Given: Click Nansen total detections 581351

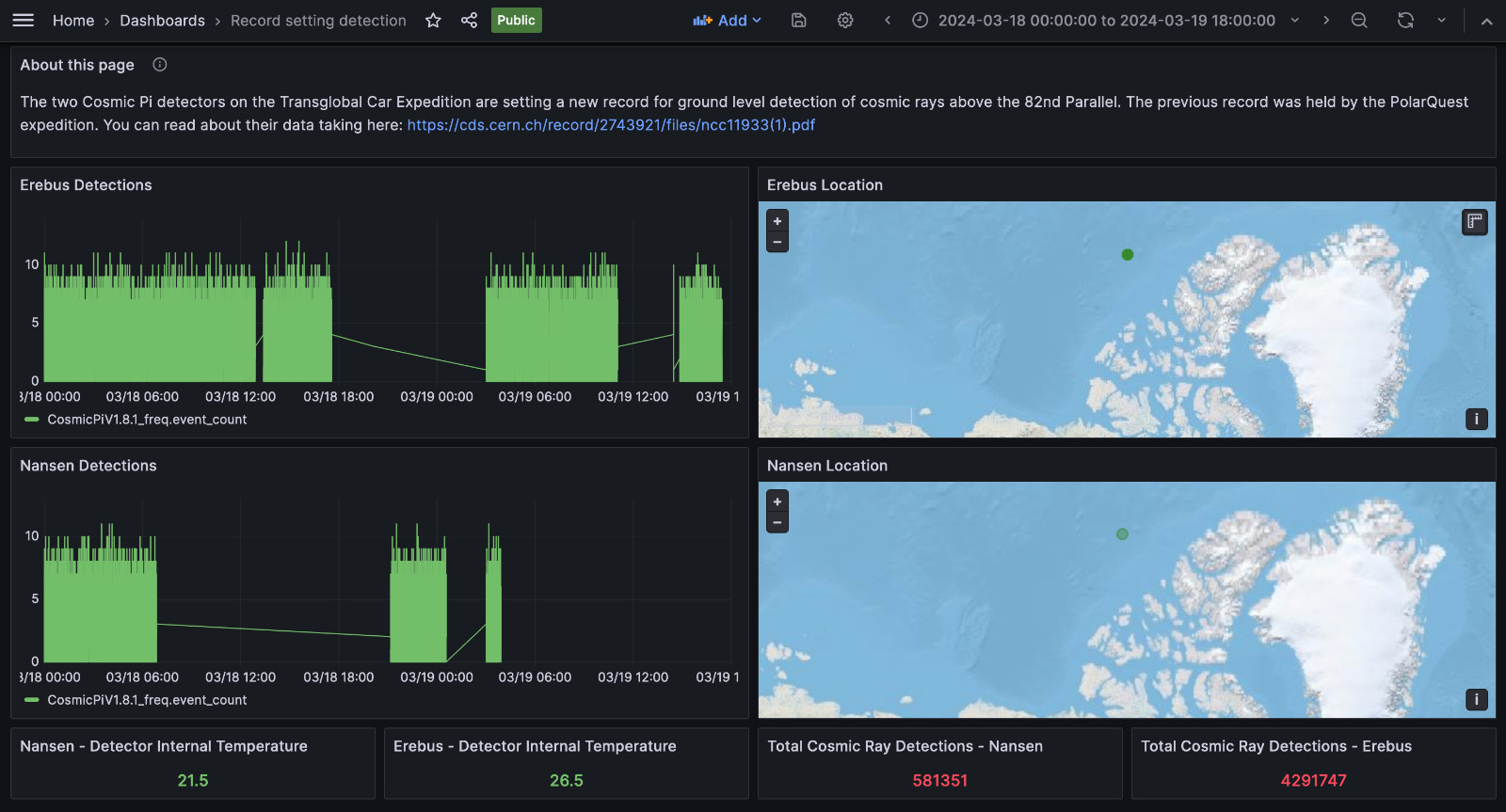Looking at the screenshot, I should tap(940, 780).
